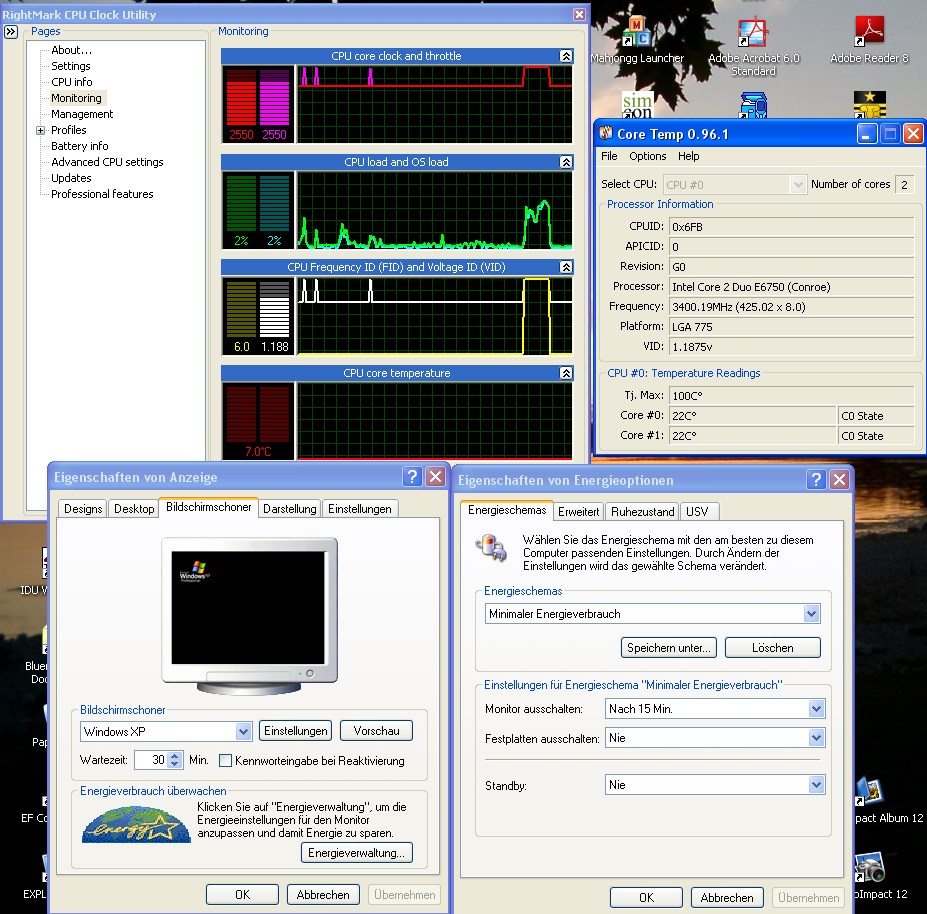927x914 pixels.
Task: Open the Standby dropdown
Action: tap(816, 785)
